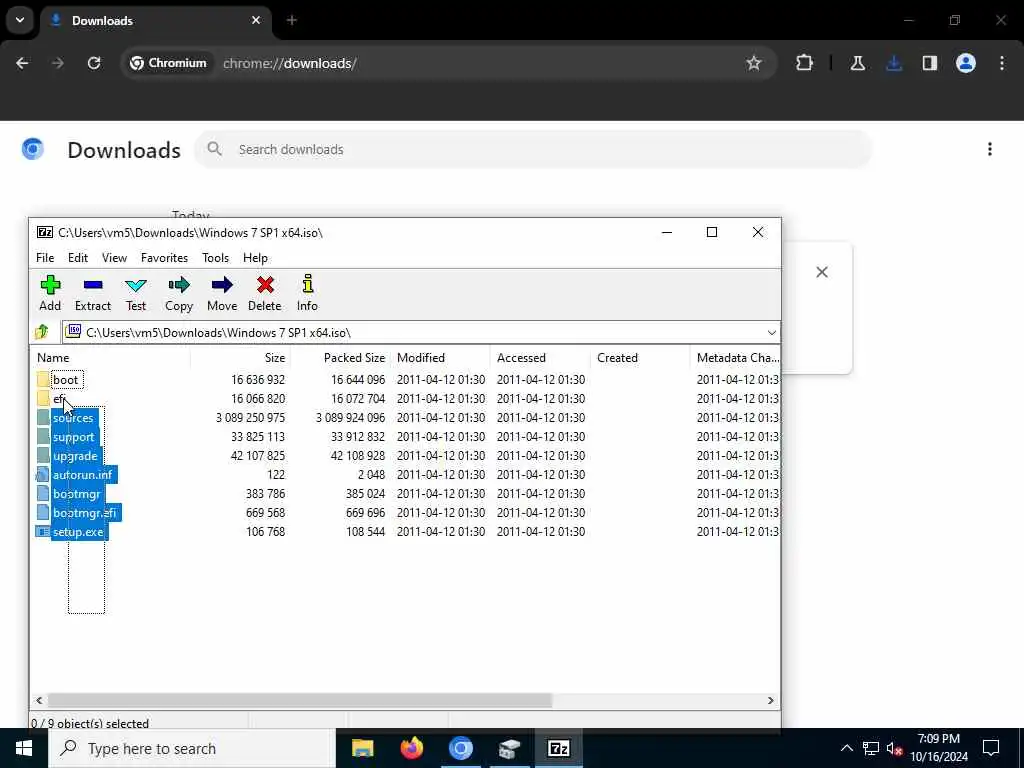Open the notification center icon
This screenshot has width=1024, height=768.
pyautogui.click(x=991, y=748)
